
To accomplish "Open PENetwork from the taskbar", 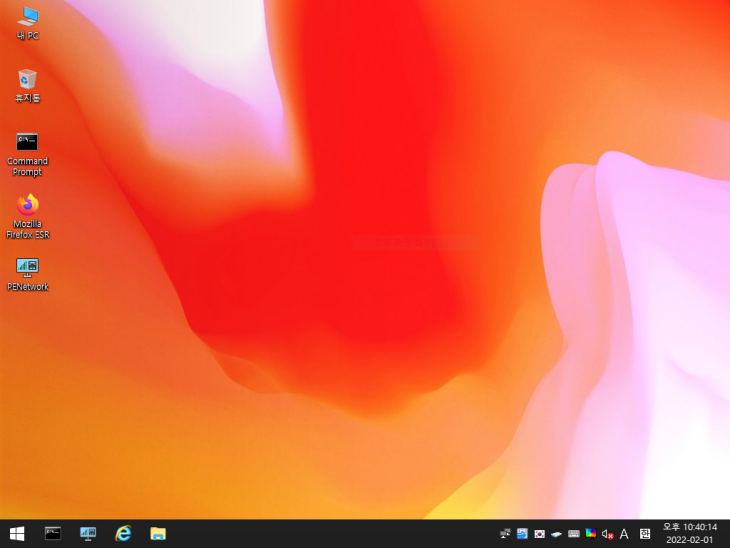I will point(88,534).
